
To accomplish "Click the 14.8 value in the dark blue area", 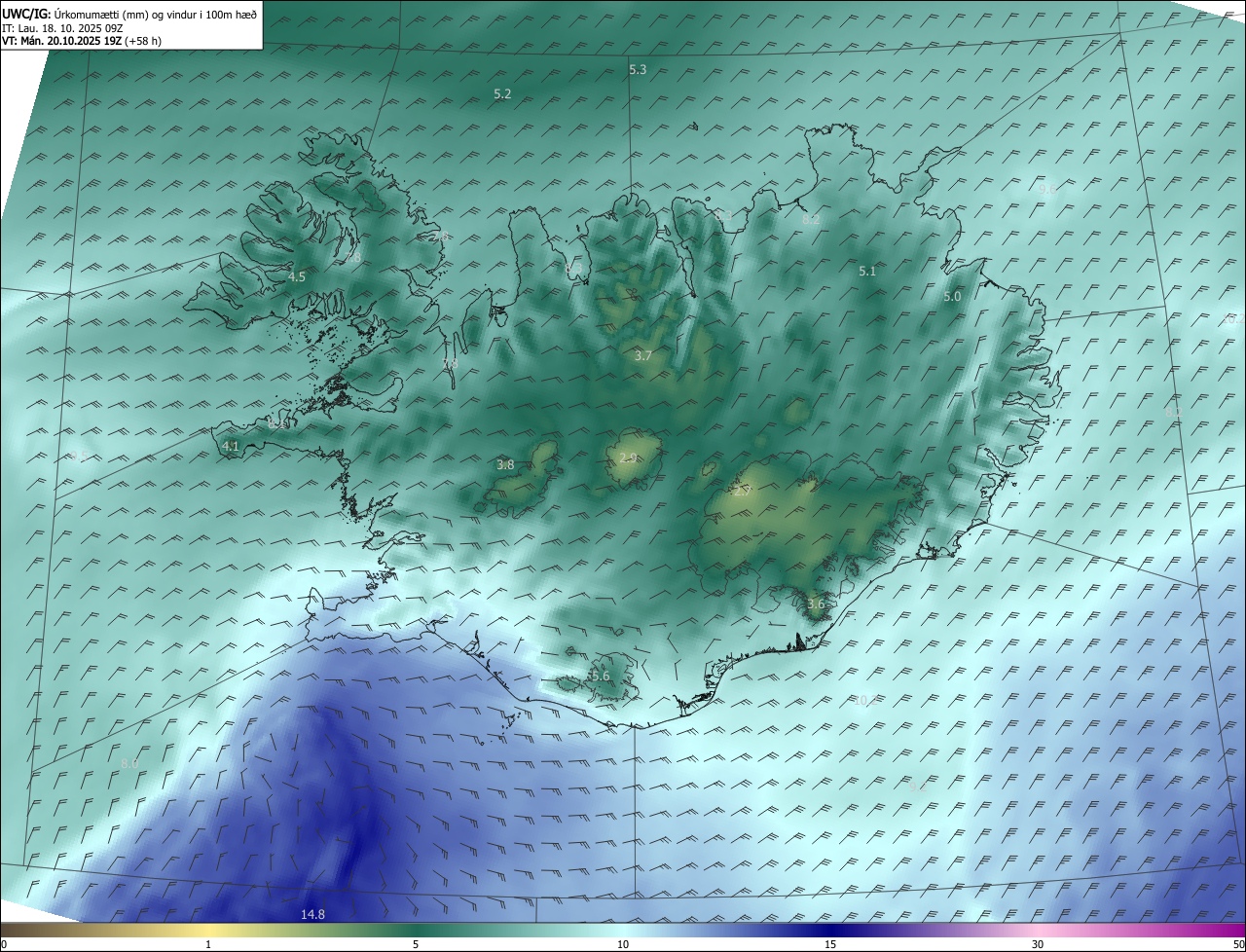I will [x=312, y=914].
